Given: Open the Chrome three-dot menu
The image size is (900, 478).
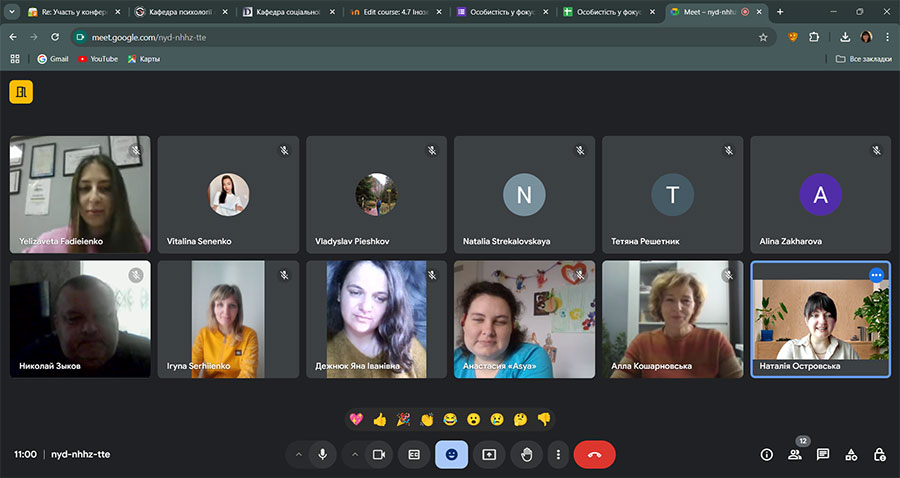Looking at the screenshot, I should [x=887, y=37].
